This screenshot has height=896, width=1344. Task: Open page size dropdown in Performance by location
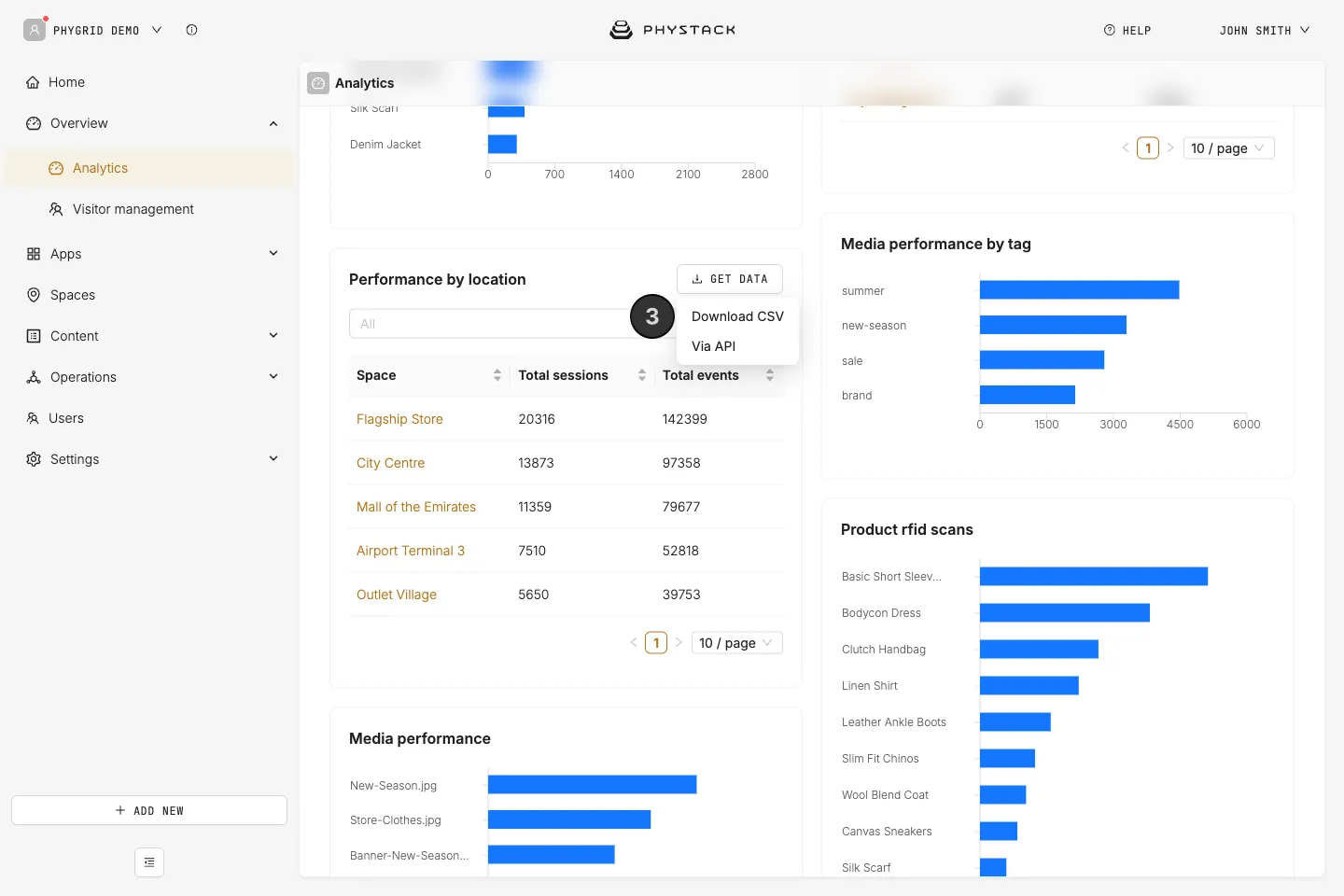click(x=737, y=643)
